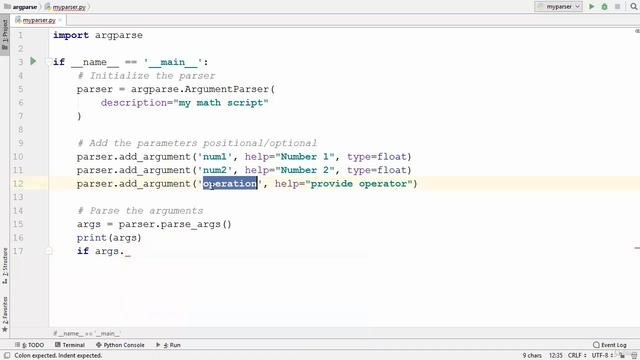Open Search Everywhere magnifier icon
This screenshot has height=360, width=640.
click(x=634, y=7)
